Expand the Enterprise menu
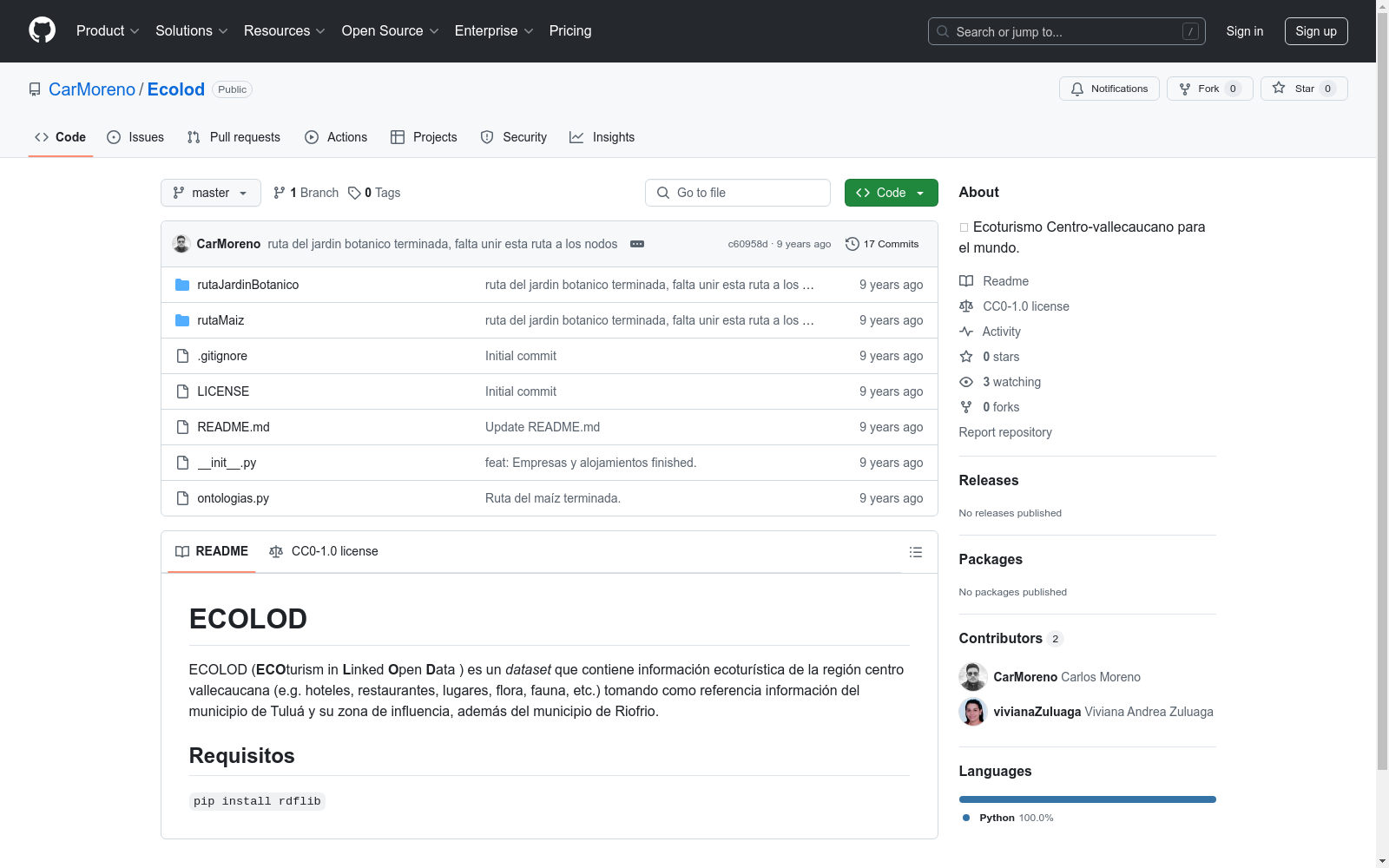 [x=494, y=30]
